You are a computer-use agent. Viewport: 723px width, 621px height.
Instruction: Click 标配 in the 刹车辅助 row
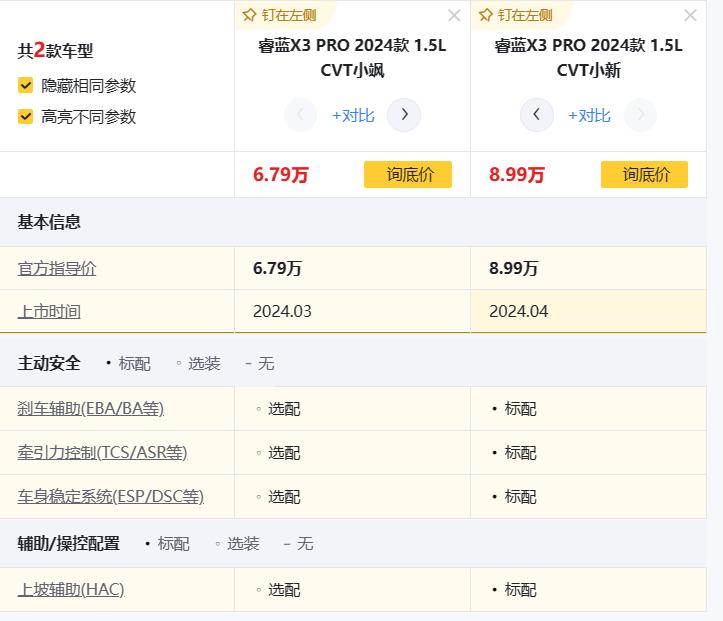click(520, 409)
